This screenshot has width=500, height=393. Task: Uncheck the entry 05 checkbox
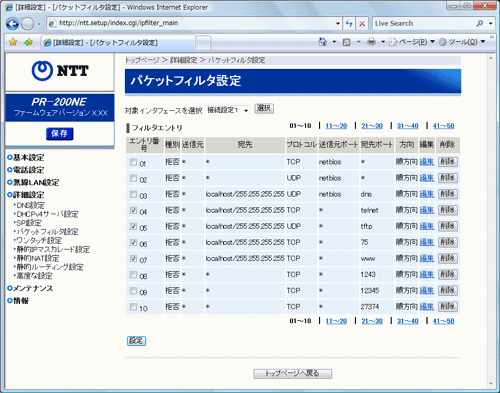(x=133, y=227)
